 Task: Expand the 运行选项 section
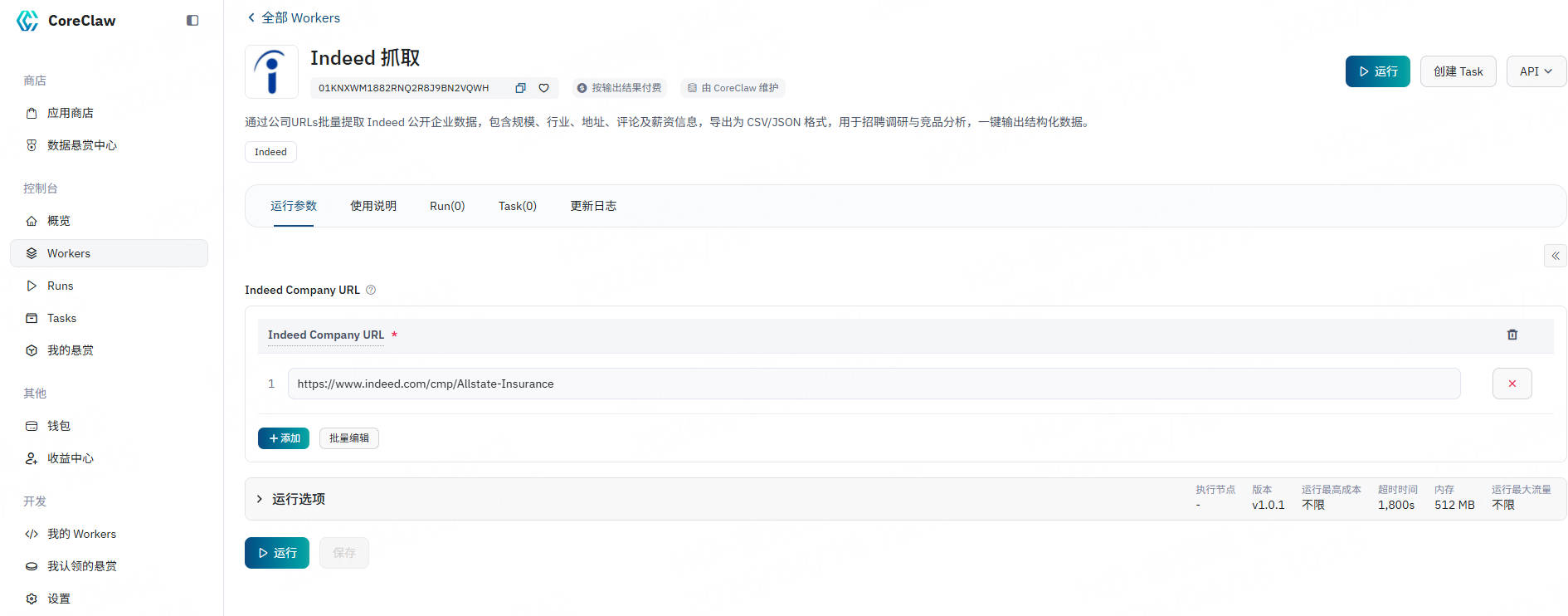(x=260, y=499)
